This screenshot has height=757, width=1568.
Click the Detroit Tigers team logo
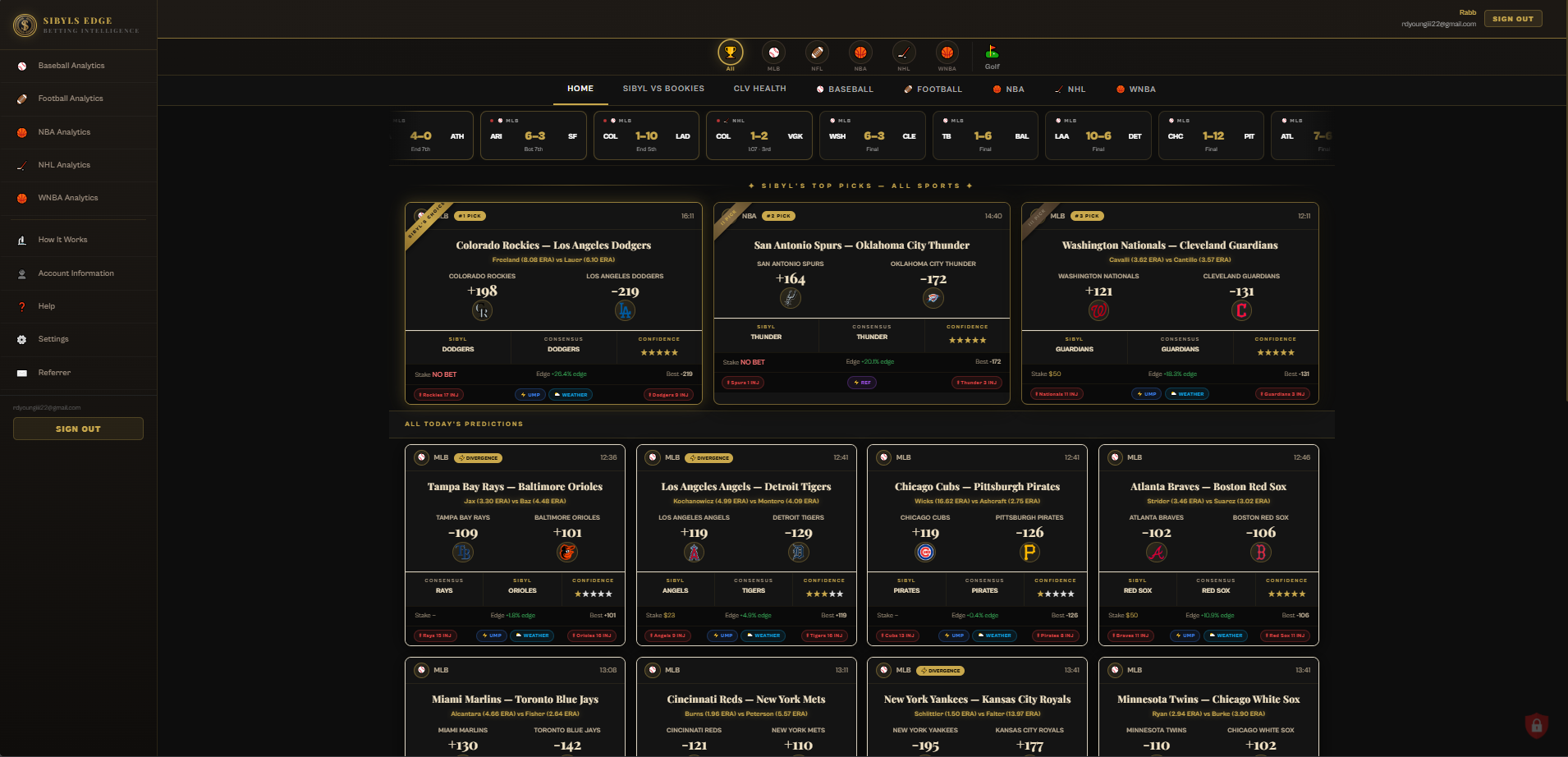[x=798, y=553]
